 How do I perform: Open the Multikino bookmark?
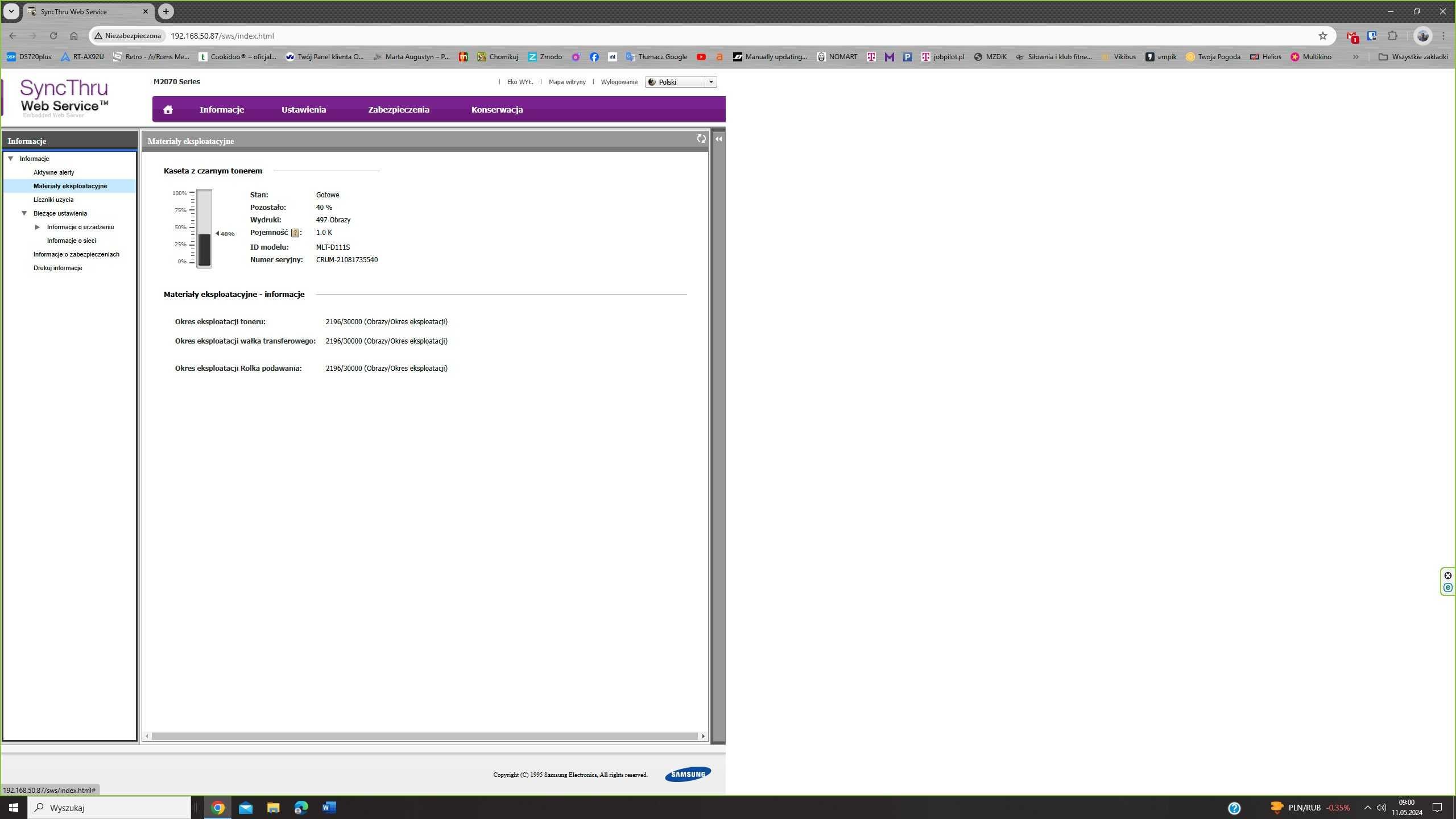point(1311,57)
